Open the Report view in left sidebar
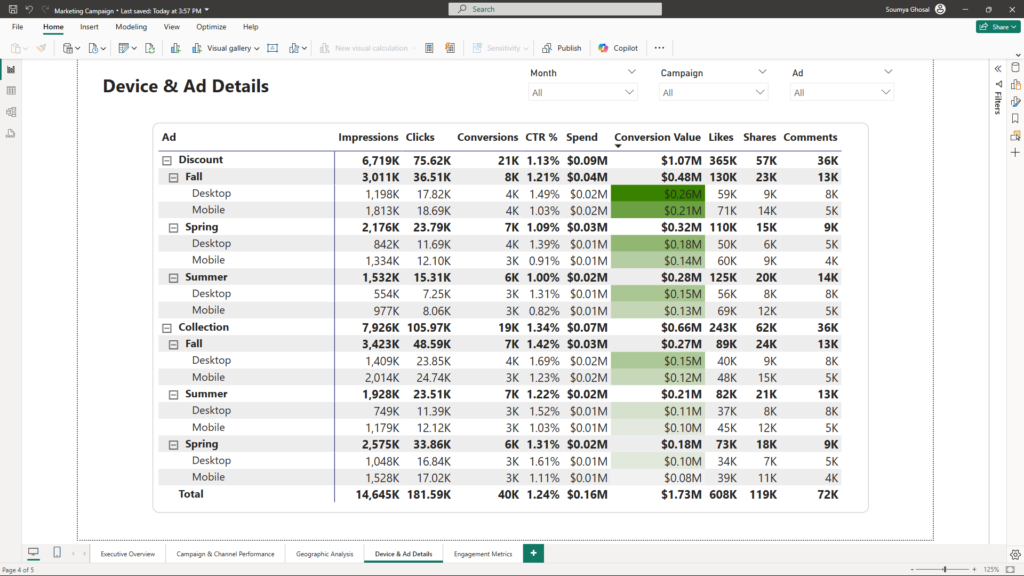 click(x=11, y=69)
